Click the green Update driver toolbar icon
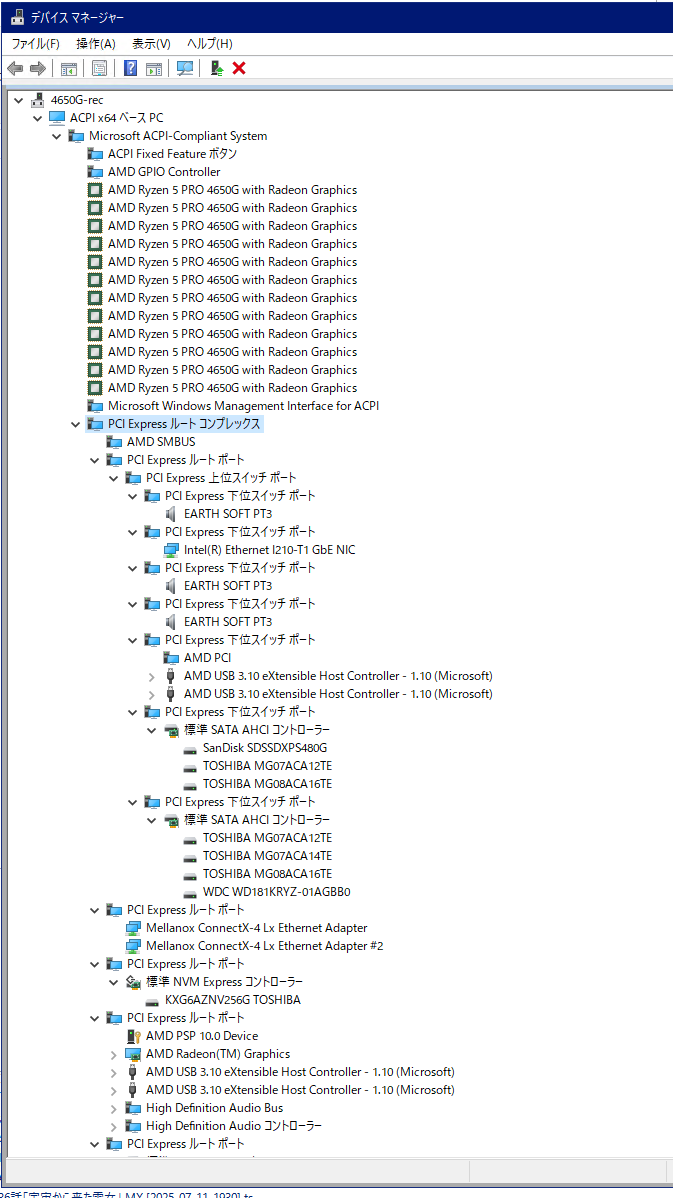673x1198 pixels. (217, 69)
